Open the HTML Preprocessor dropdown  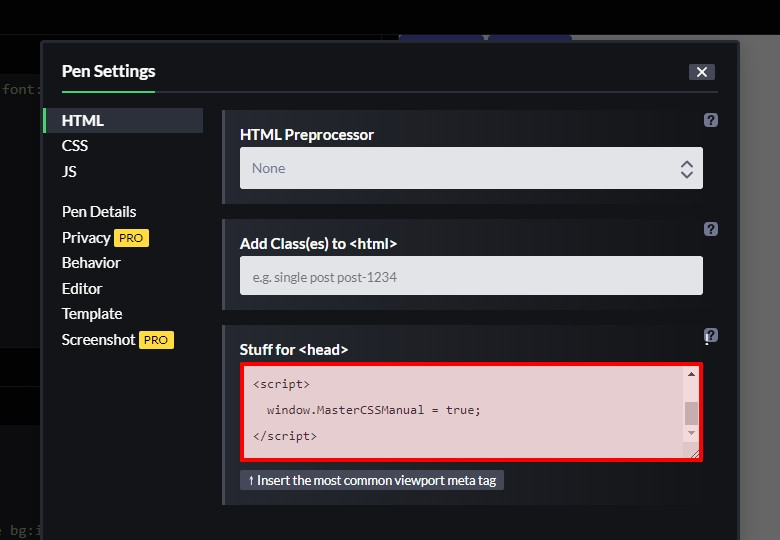471,168
